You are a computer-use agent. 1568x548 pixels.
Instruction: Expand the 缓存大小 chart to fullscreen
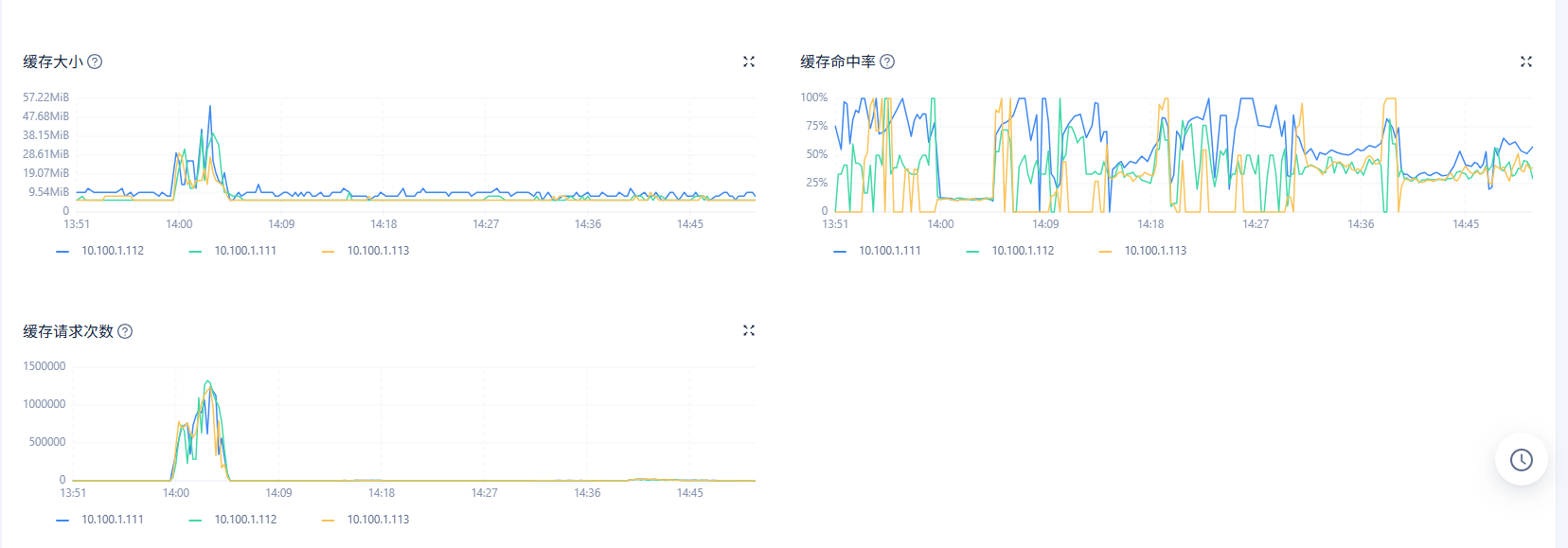[x=749, y=62]
